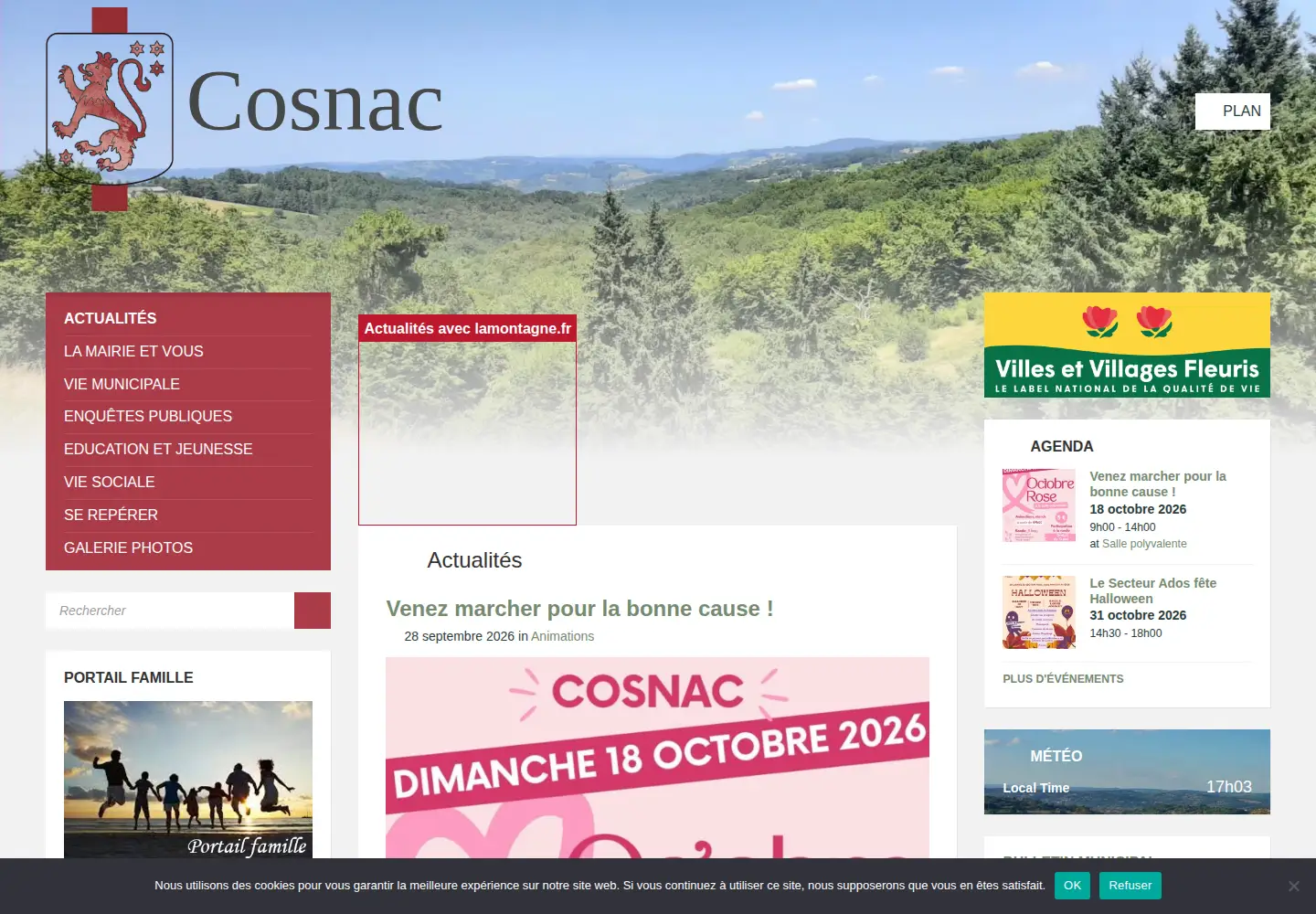This screenshot has width=1316, height=914.
Task: Click the MÉTÉO widget heading
Action: [1056, 756]
